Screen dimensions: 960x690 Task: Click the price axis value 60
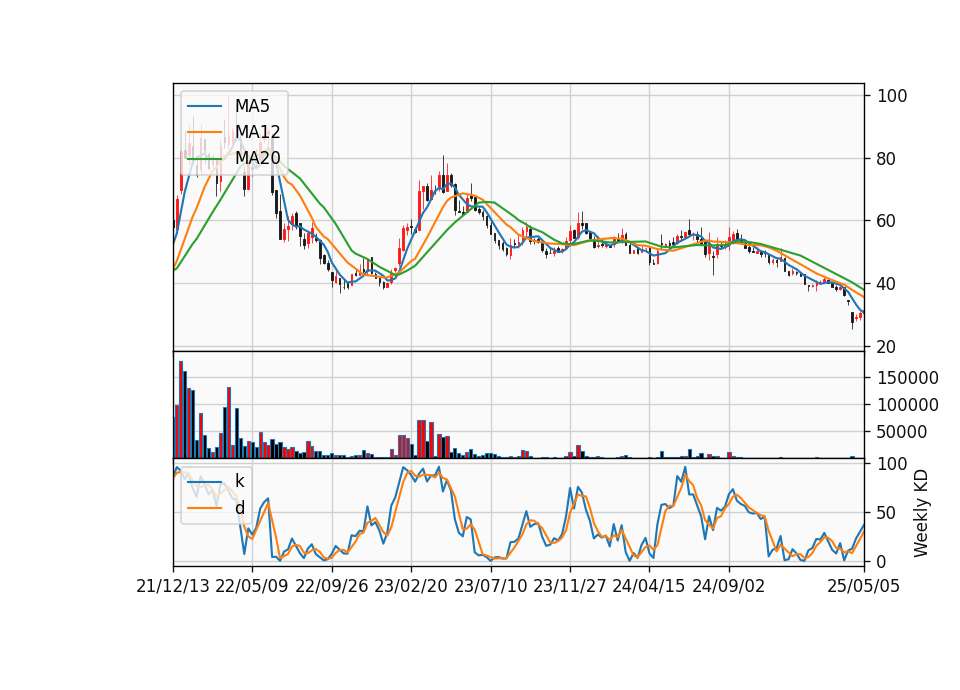[887, 221]
